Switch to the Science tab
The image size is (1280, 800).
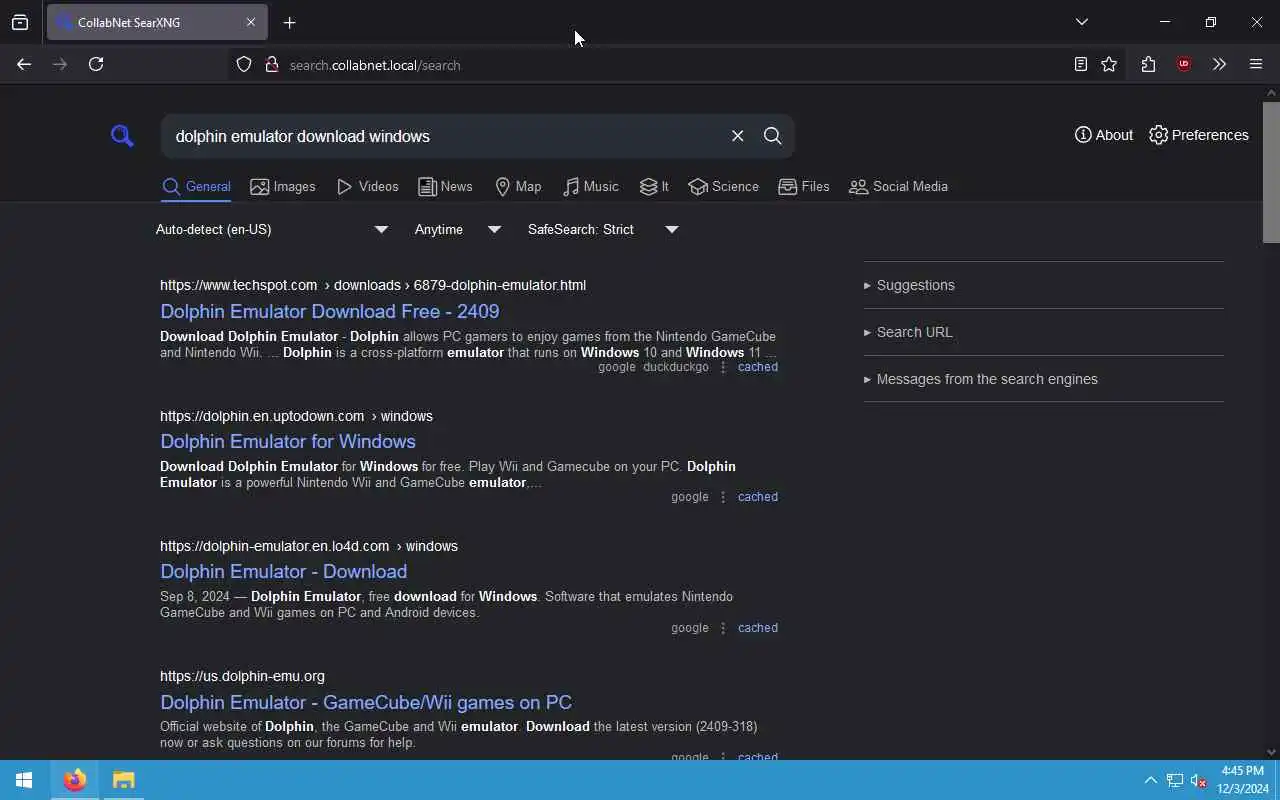(724, 187)
